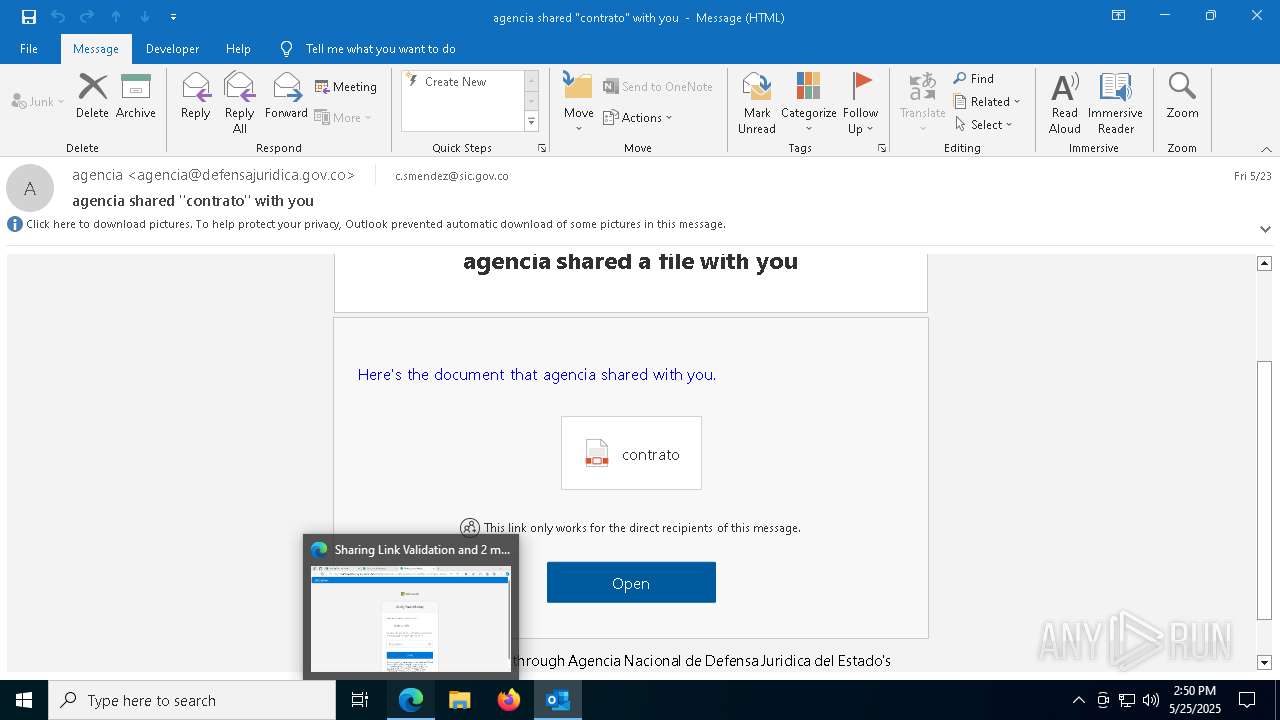Open the Zoom dialog
The width and height of the screenshot is (1280, 720).
1182,96
